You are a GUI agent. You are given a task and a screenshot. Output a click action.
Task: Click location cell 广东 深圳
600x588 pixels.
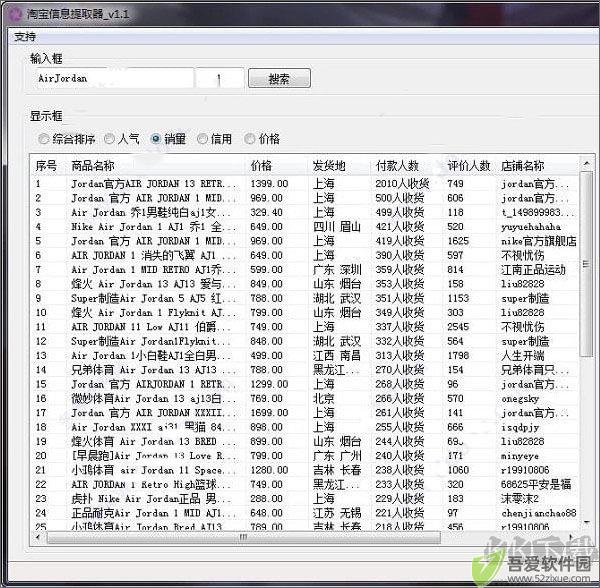coord(337,270)
